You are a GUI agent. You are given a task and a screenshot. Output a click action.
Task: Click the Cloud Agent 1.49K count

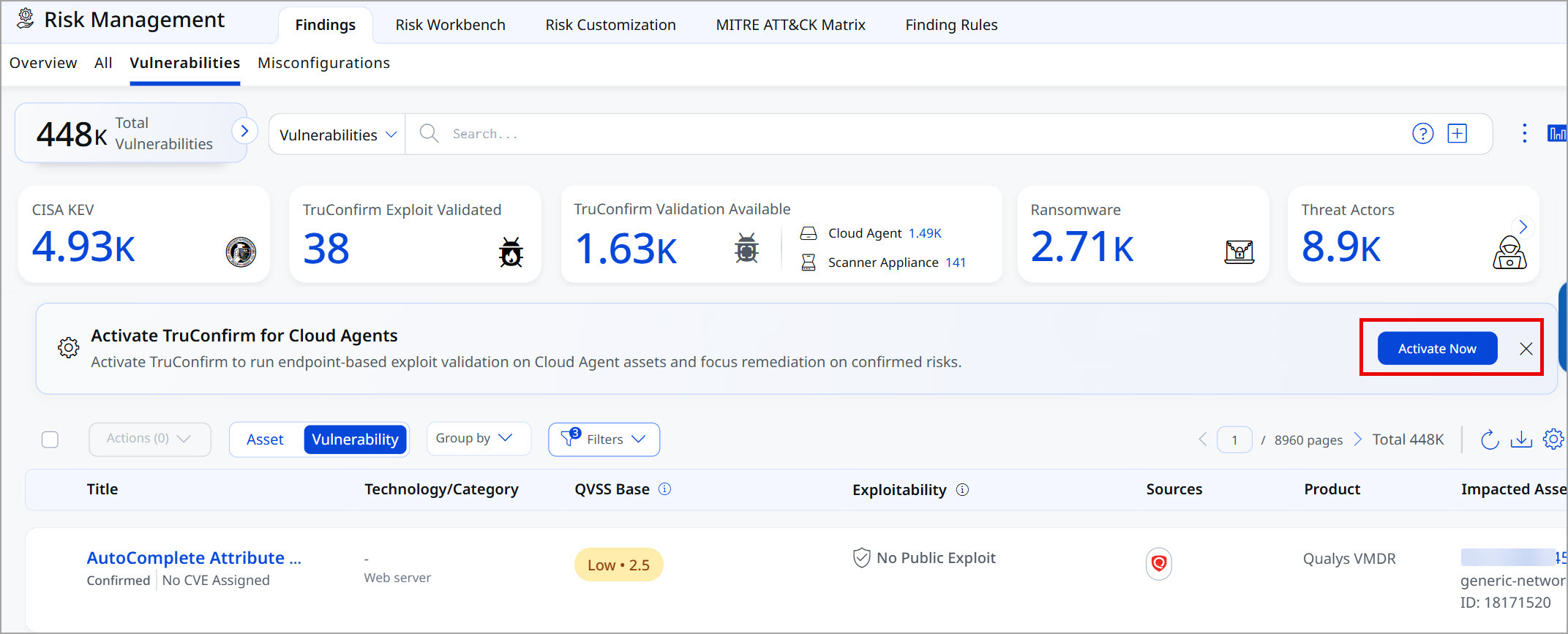[x=925, y=233]
